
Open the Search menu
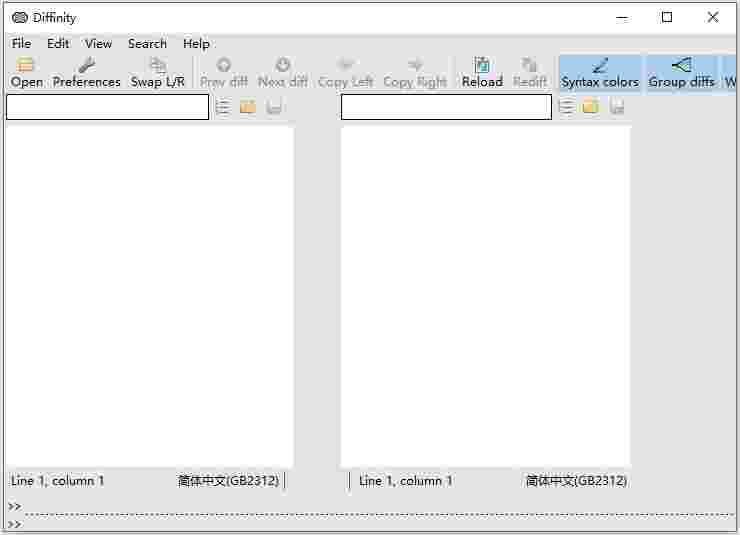pos(147,43)
